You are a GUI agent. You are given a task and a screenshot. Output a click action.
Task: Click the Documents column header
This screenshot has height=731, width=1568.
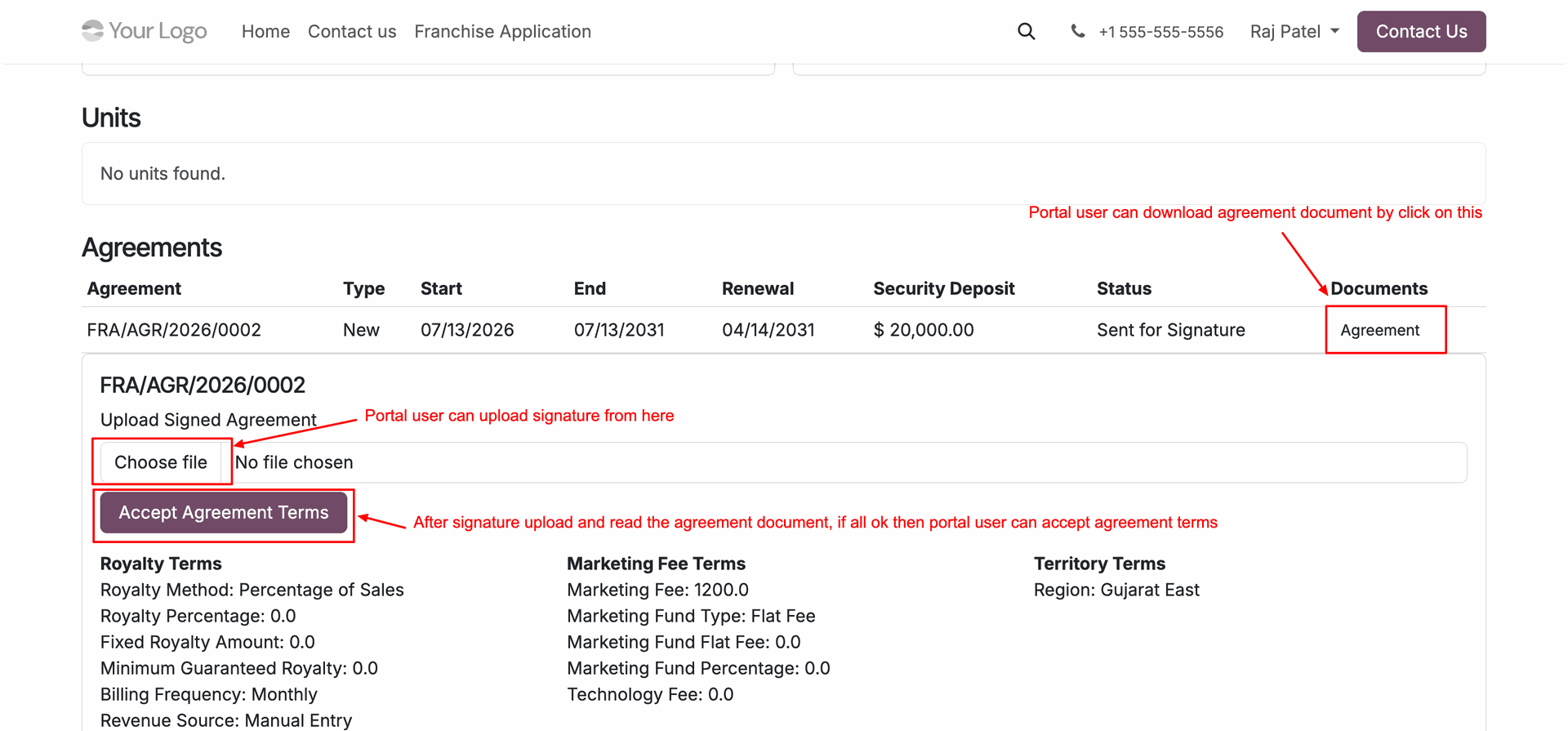[x=1379, y=288]
